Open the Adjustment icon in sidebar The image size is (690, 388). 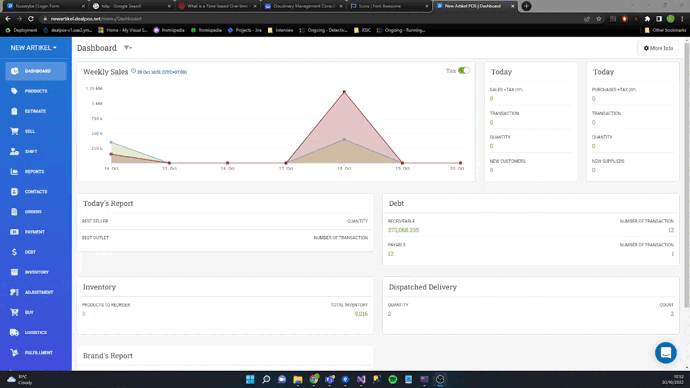(x=15, y=292)
